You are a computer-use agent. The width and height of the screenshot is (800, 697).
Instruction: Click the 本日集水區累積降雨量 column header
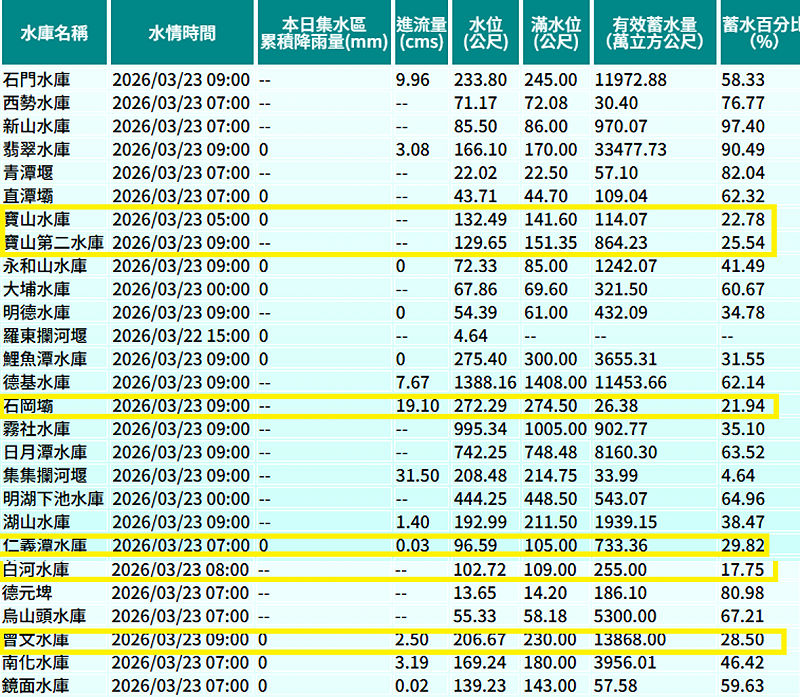[x=323, y=33]
